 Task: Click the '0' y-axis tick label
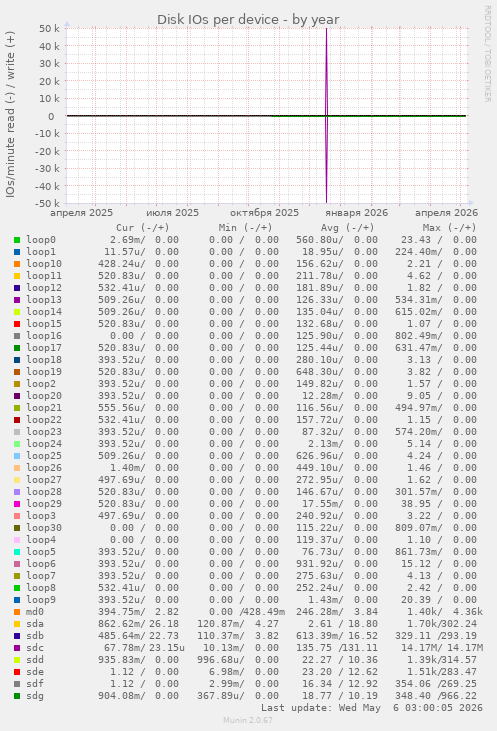click(51, 117)
